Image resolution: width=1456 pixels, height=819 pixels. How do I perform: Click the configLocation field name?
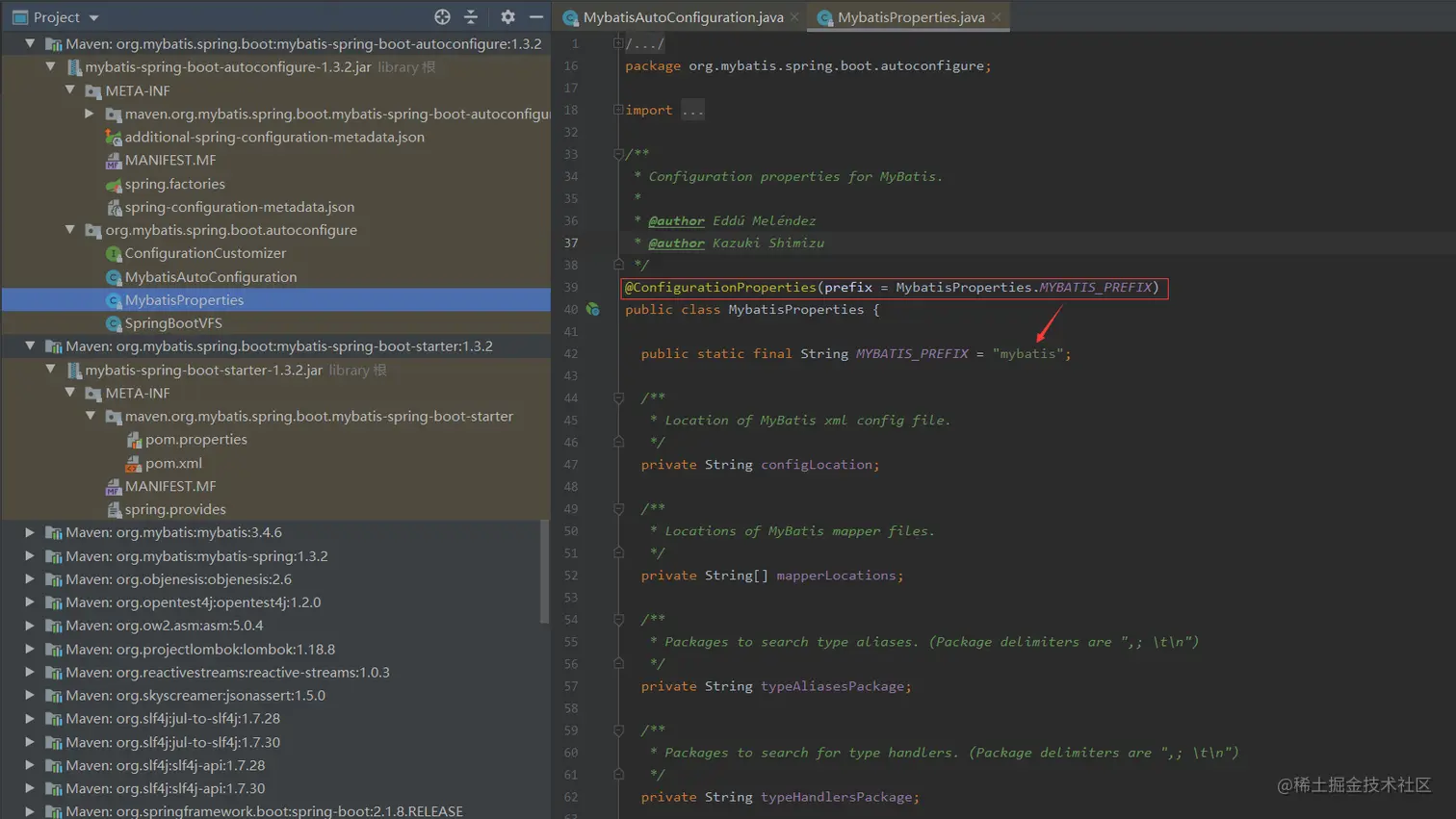coord(816,464)
